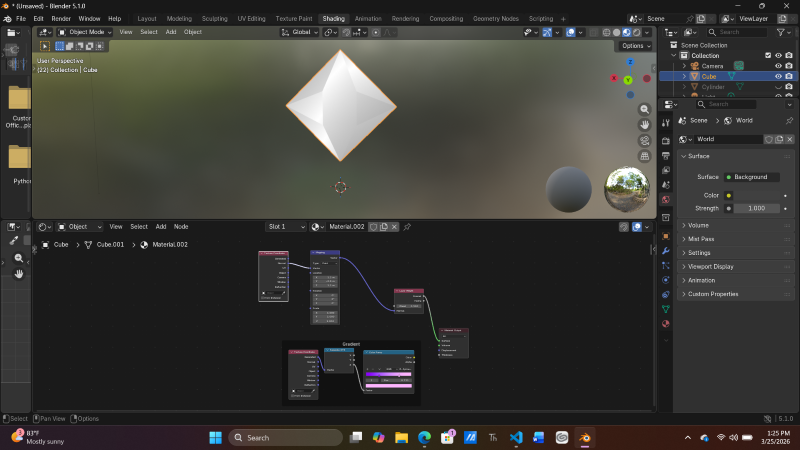
Task: Open the World properties tab icon
Action: pos(665,200)
